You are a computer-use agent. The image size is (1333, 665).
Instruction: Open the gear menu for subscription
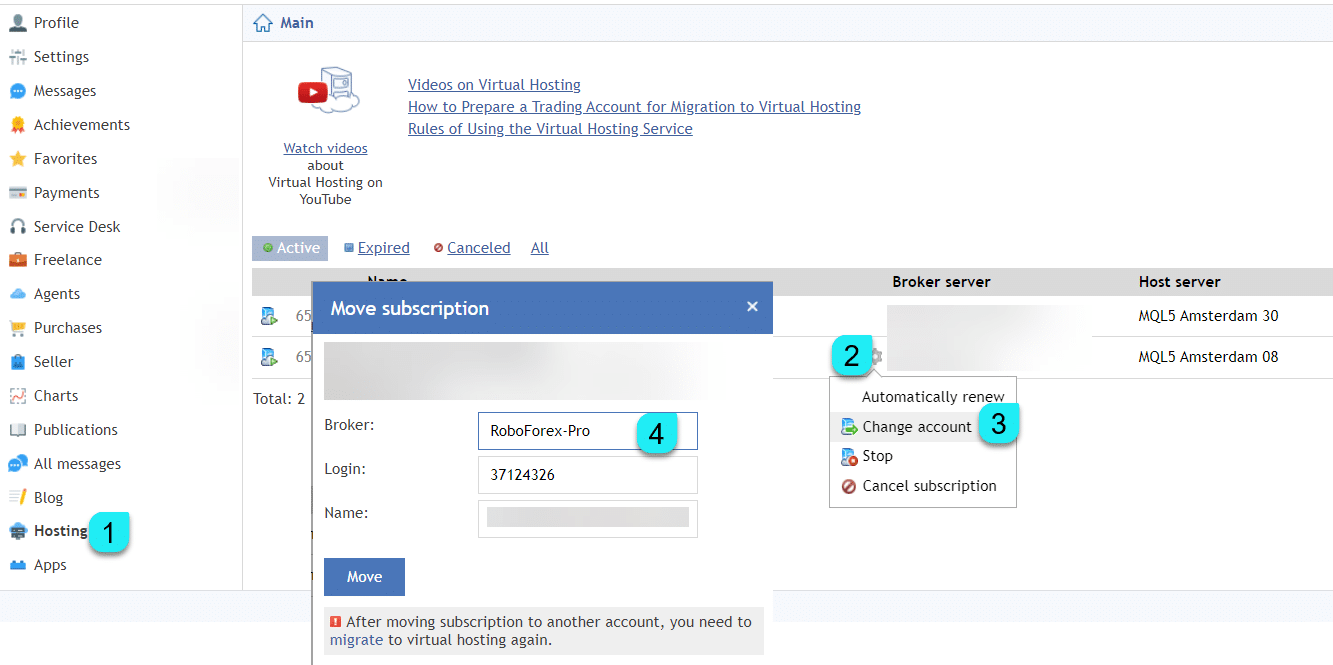point(876,356)
